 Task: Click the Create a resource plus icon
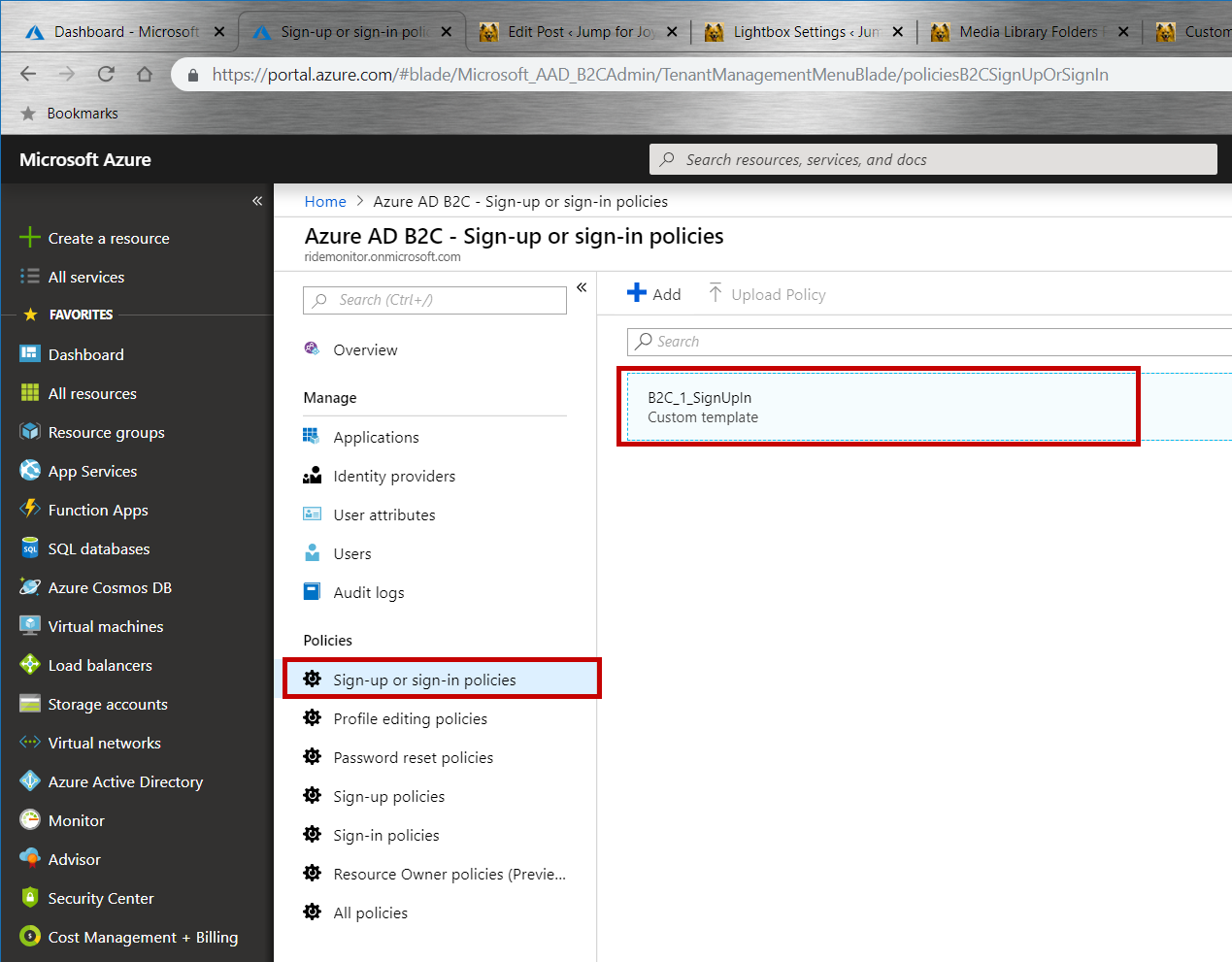click(x=30, y=238)
